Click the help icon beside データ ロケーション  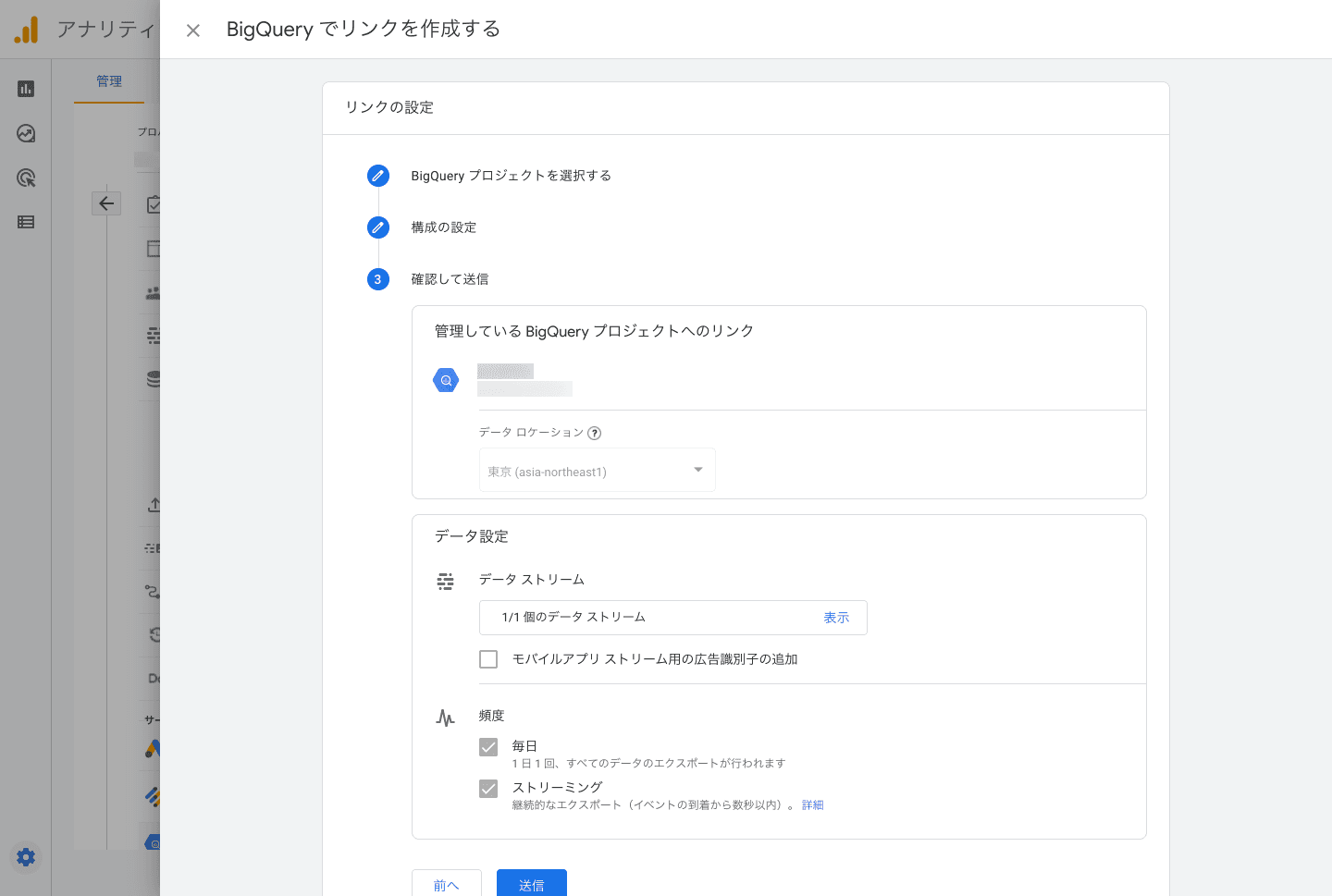click(x=595, y=433)
